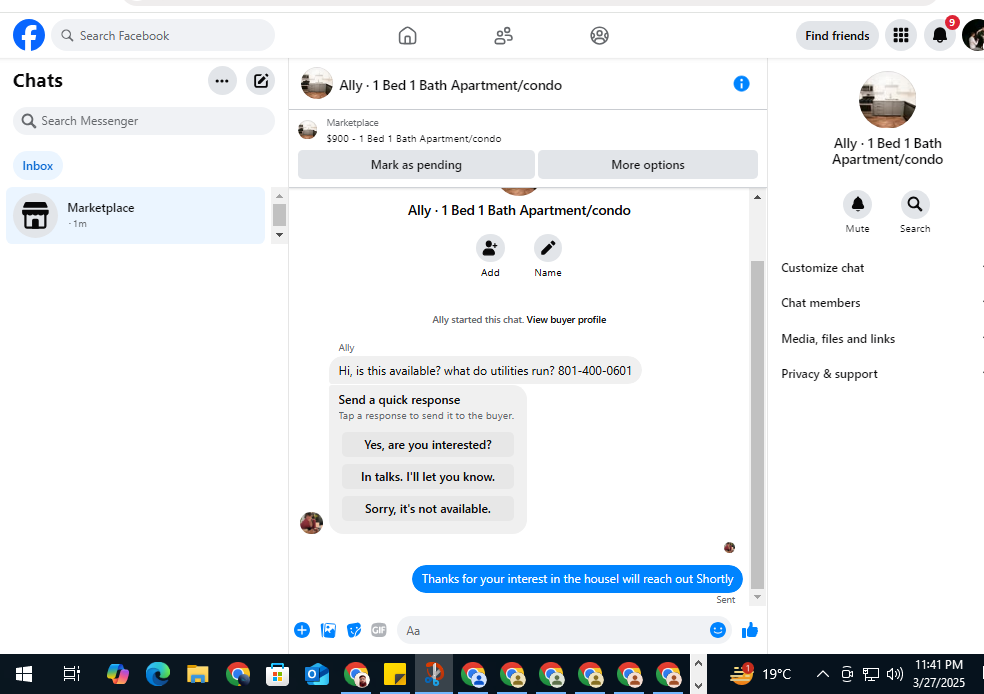Screen dimensions: 984x694
Task: Mute the conversation with bell icon
Action: point(857,205)
